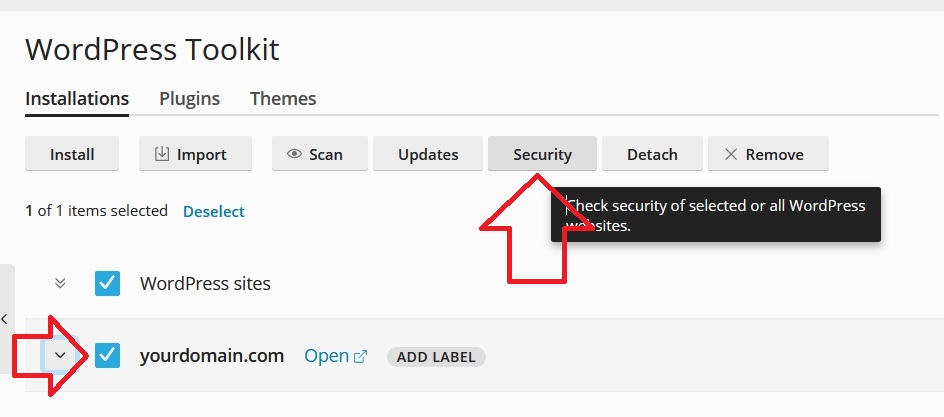Image resolution: width=944 pixels, height=417 pixels.
Task: Open the Security check button
Action: pyautogui.click(x=542, y=154)
